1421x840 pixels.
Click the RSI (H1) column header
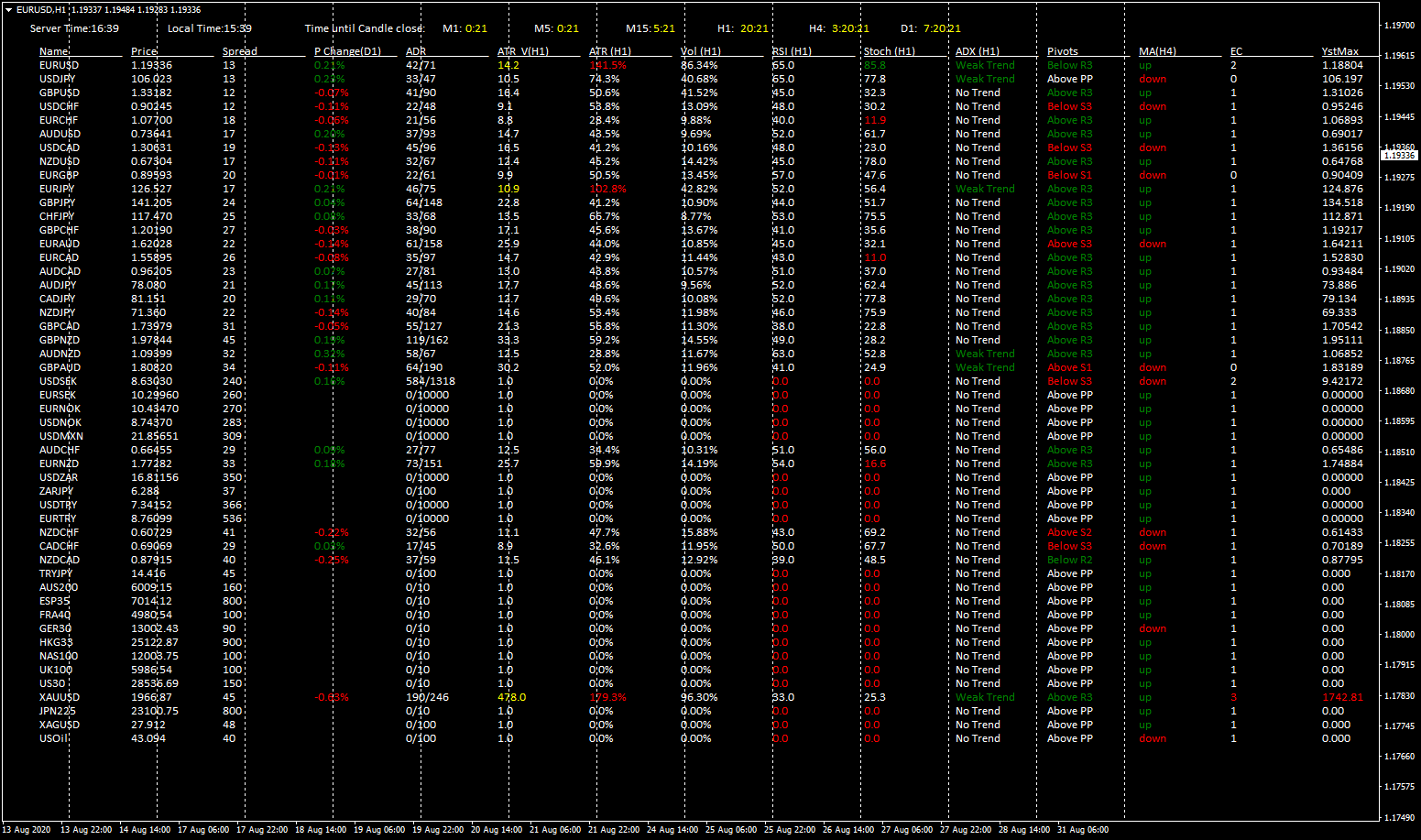click(792, 51)
